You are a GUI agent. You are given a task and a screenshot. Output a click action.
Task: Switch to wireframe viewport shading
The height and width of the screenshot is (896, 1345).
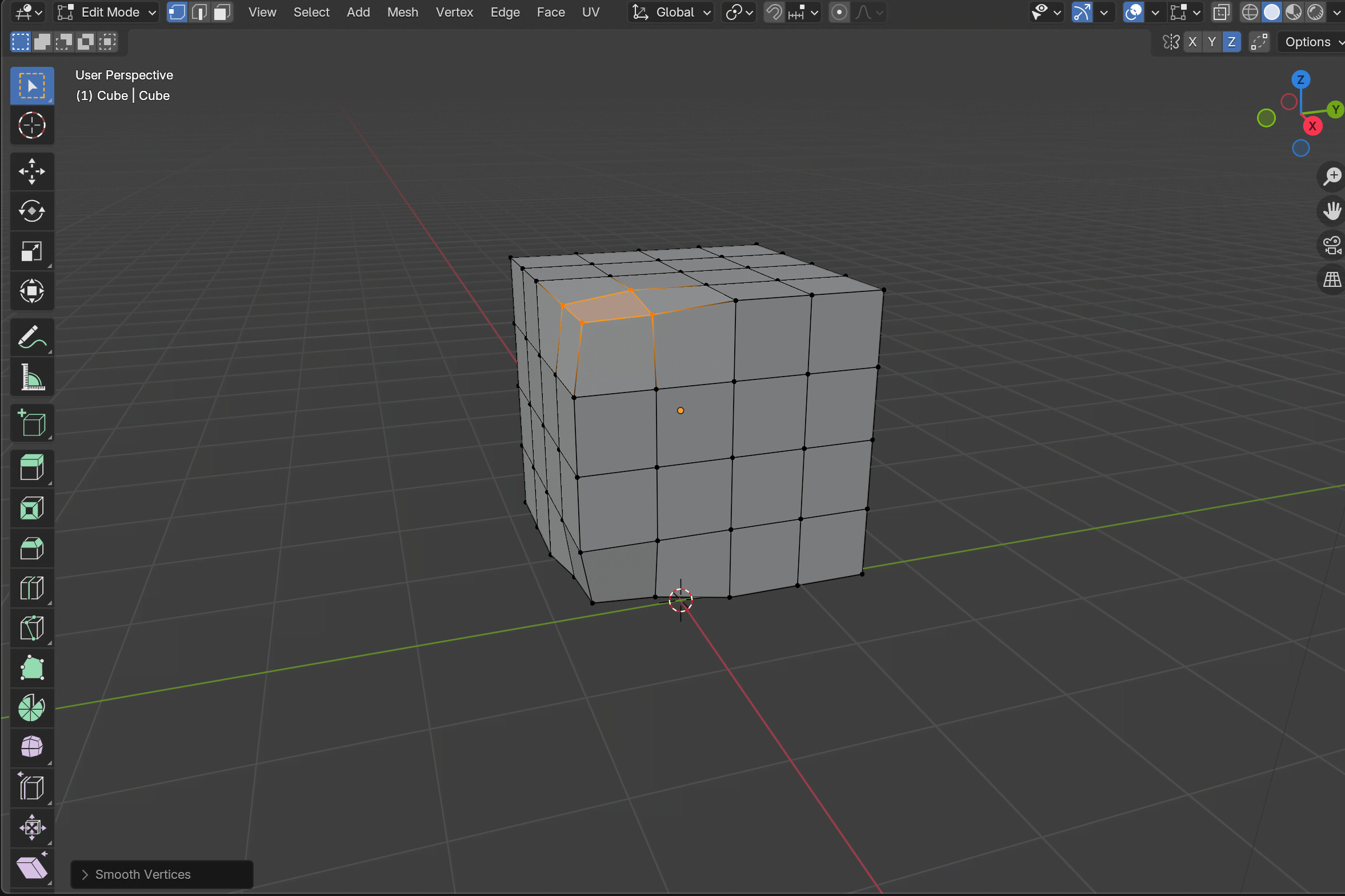point(1250,12)
